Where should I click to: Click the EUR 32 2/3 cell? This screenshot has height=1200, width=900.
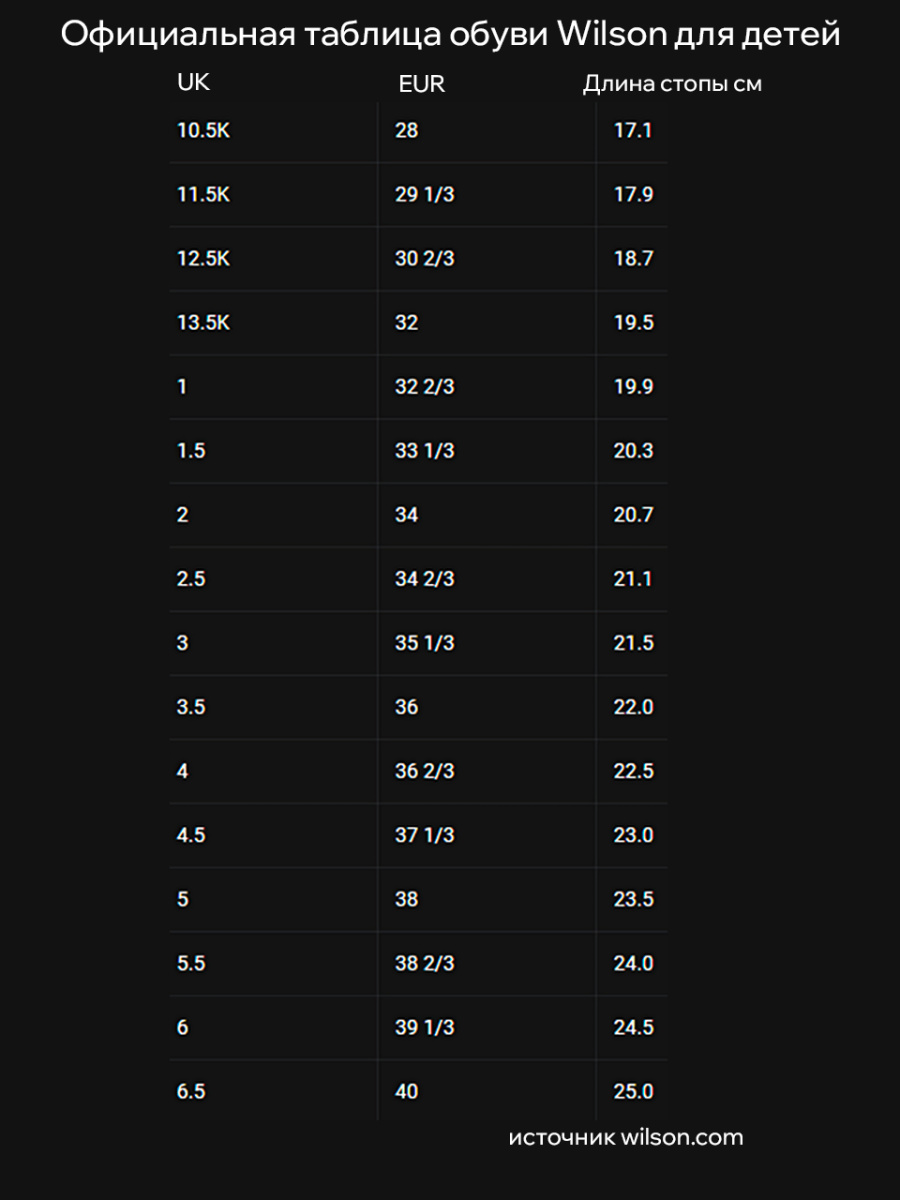tap(424, 386)
